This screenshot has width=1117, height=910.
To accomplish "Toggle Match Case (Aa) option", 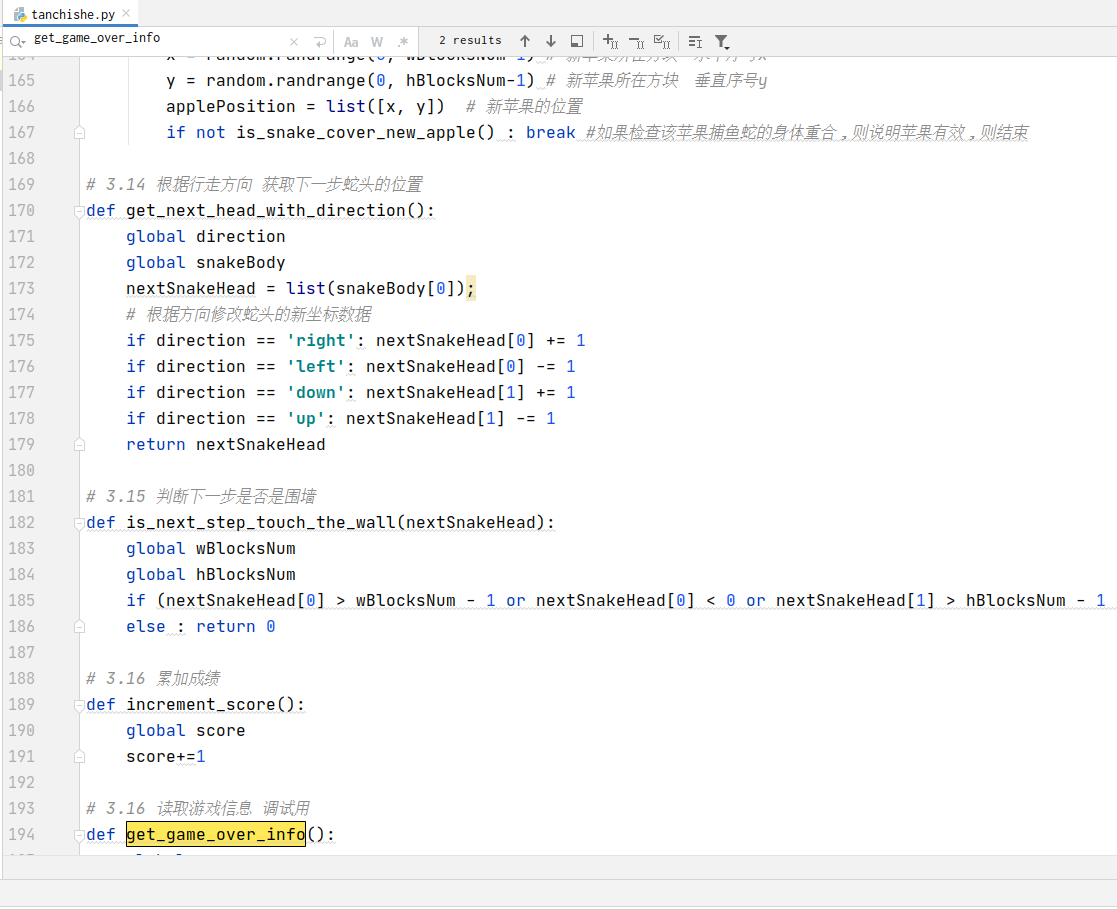I will click(x=351, y=42).
